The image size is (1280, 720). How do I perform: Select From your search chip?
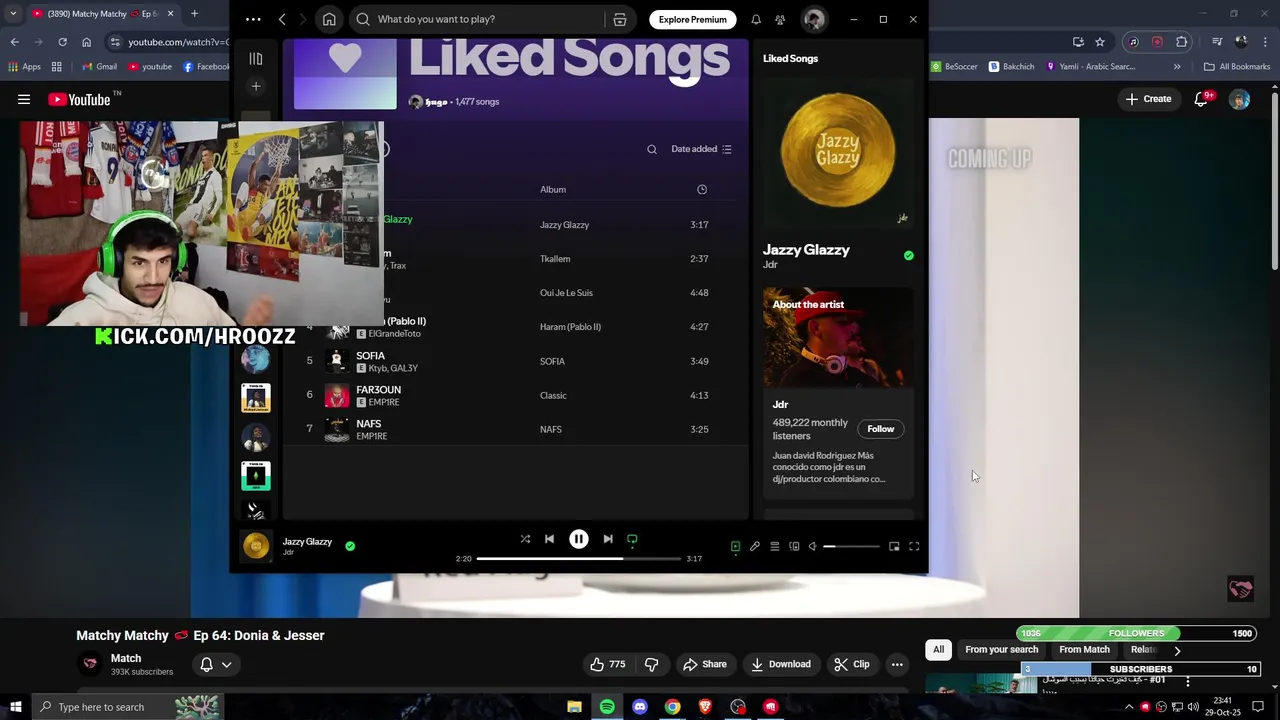tap(1001, 650)
